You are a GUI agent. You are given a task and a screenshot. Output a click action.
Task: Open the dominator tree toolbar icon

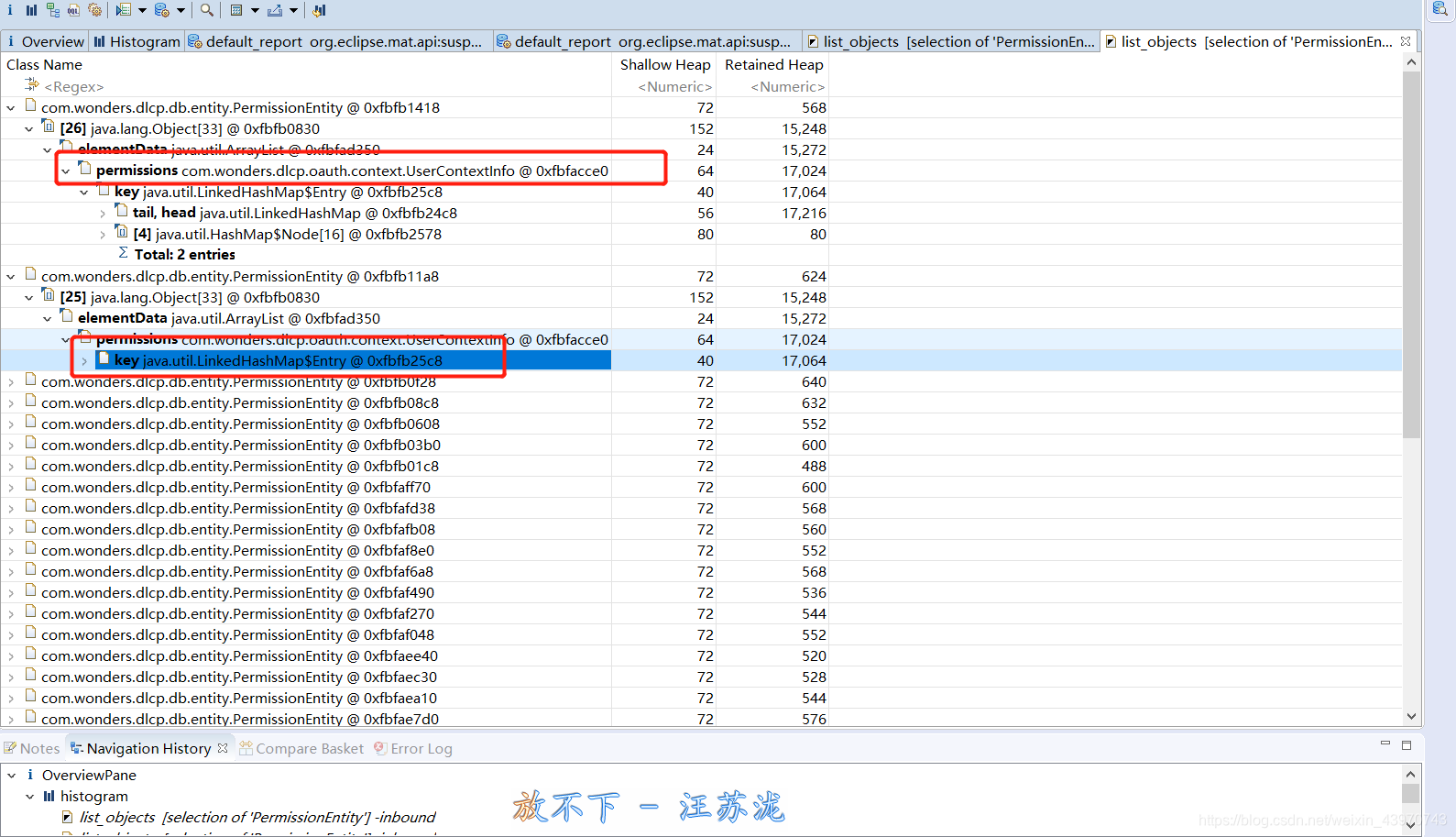[x=52, y=10]
